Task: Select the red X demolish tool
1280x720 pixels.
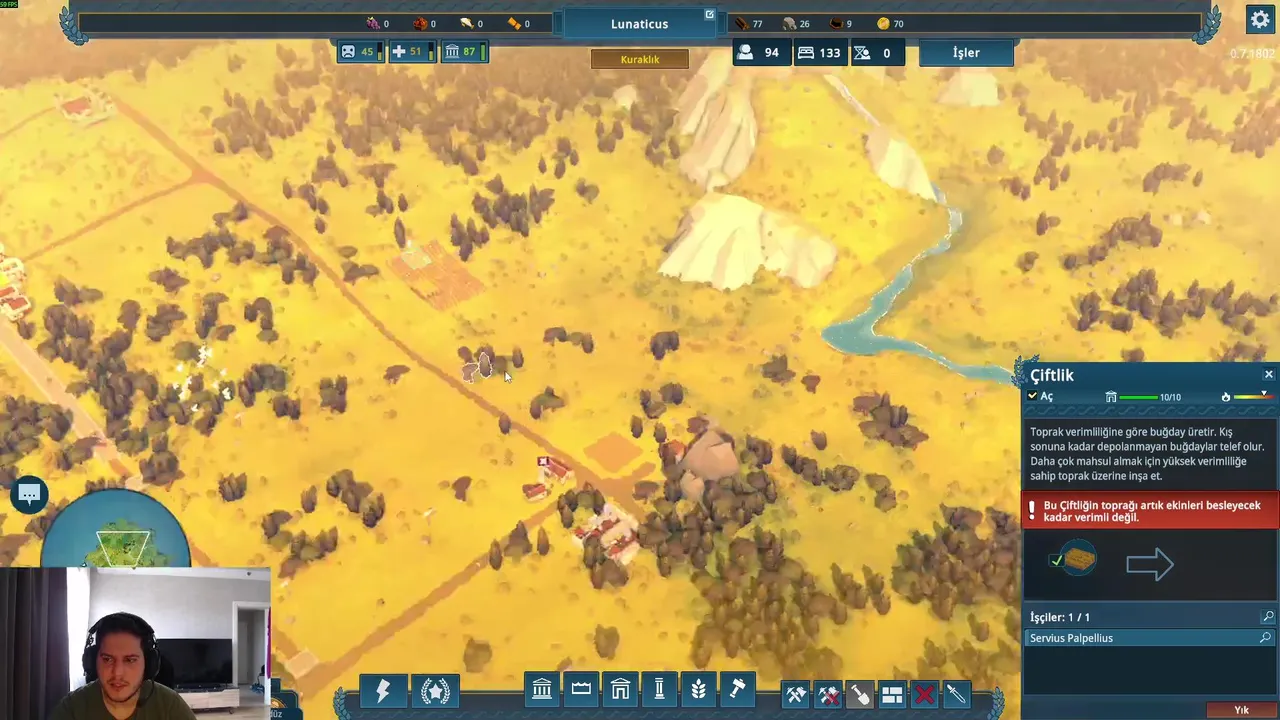Action: [x=924, y=694]
